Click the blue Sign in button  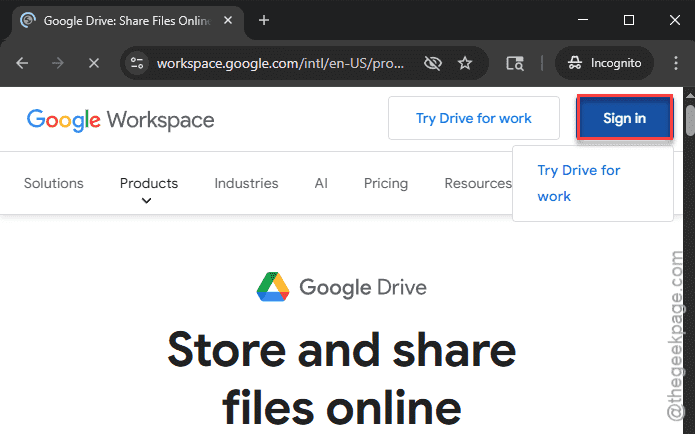coord(625,118)
